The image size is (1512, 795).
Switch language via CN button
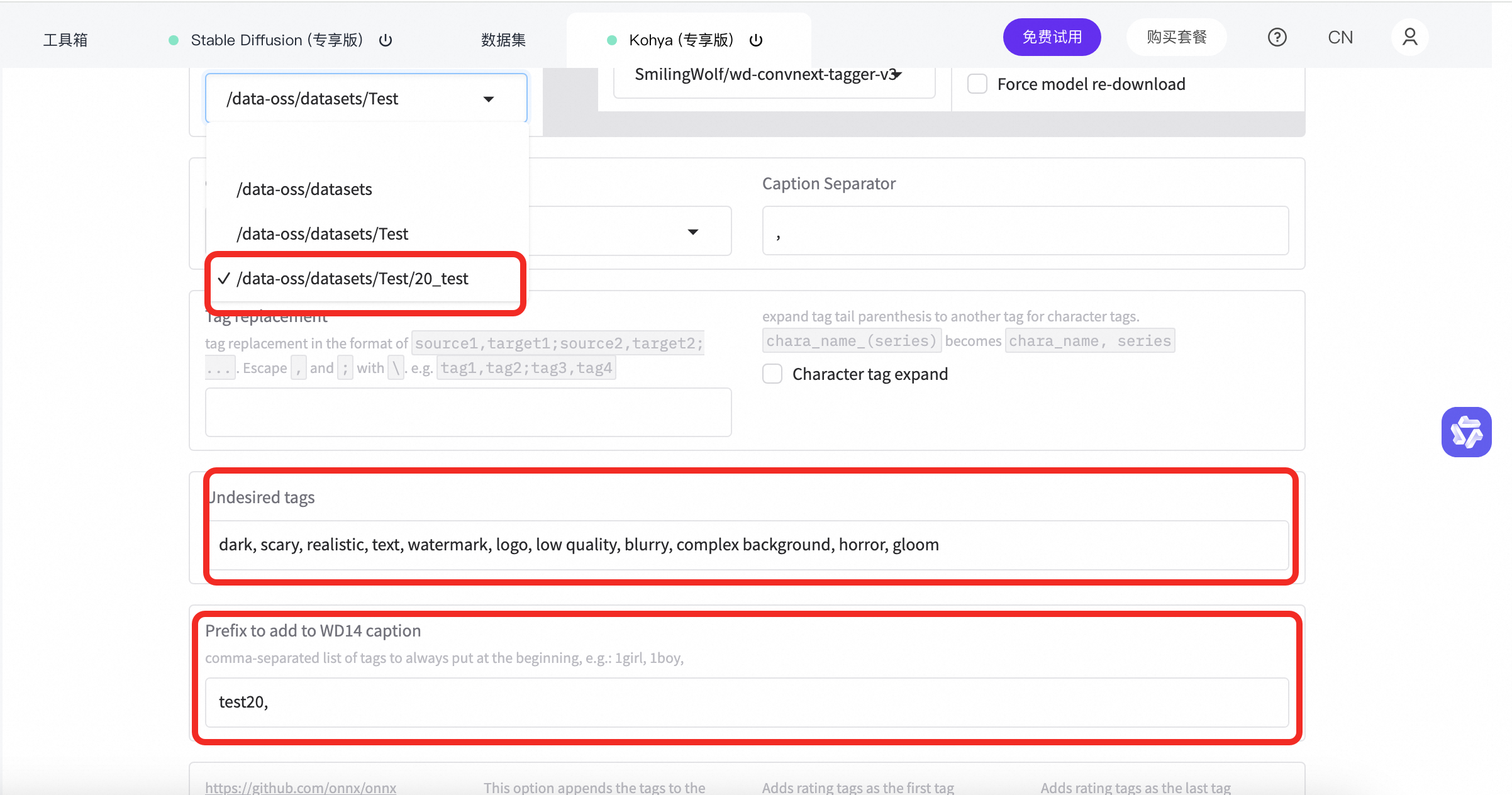click(x=1340, y=38)
